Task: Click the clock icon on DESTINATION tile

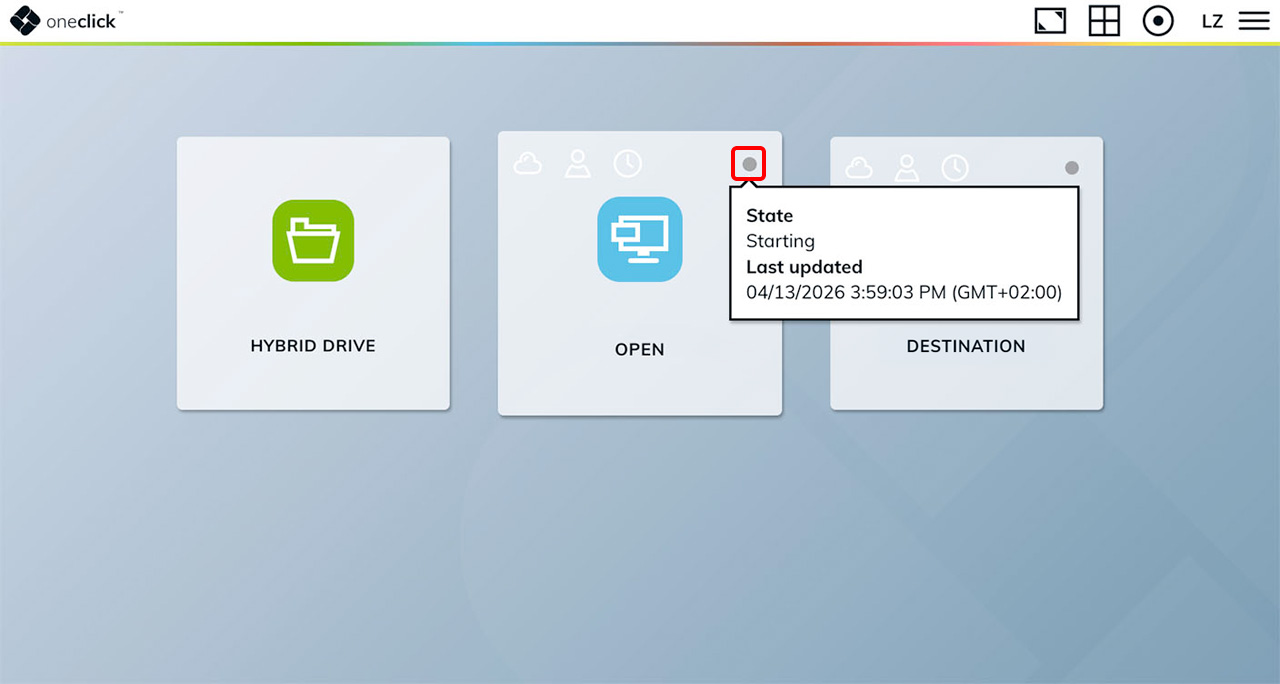Action: click(x=955, y=168)
